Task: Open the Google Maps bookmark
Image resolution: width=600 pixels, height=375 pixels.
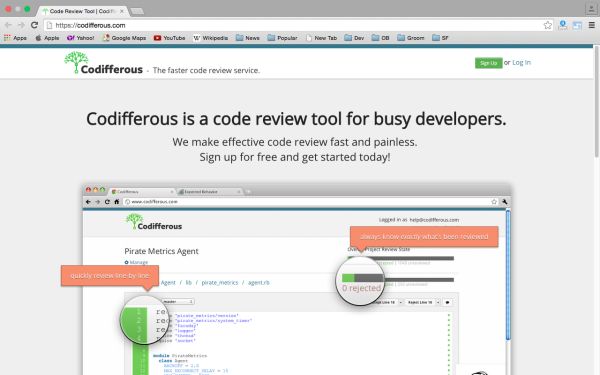Action: click(124, 38)
